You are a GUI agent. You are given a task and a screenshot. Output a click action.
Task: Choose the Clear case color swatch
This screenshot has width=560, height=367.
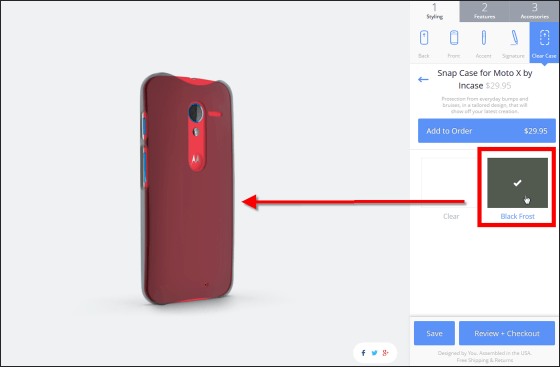pos(451,182)
